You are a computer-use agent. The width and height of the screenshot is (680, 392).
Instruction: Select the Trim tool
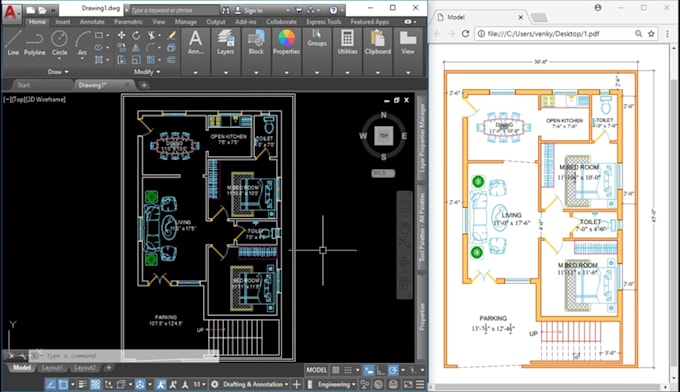pos(151,35)
